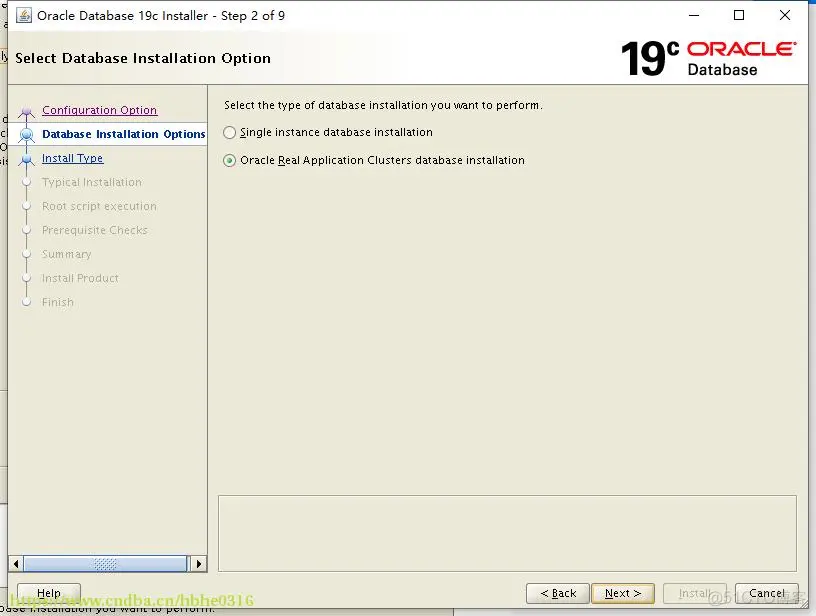
Task: Click the Java installer icon in title bar
Action: pyautogui.click(x=24, y=16)
